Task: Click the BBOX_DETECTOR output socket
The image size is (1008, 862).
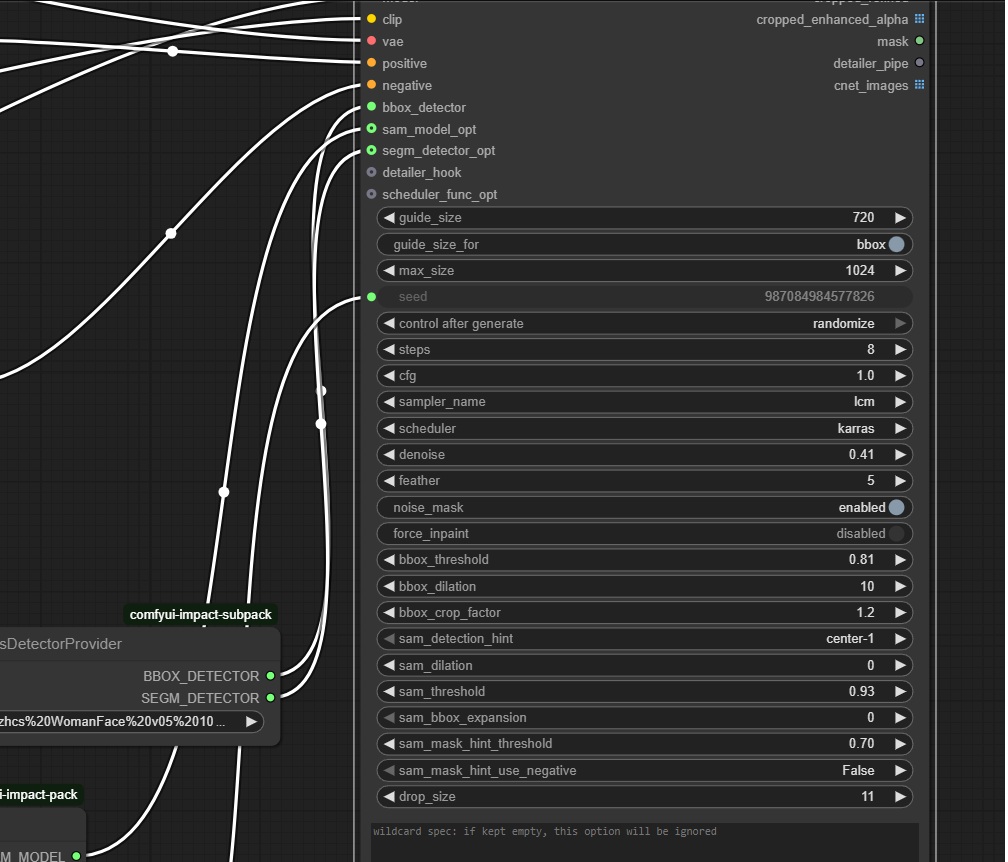Action: tap(271, 676)
